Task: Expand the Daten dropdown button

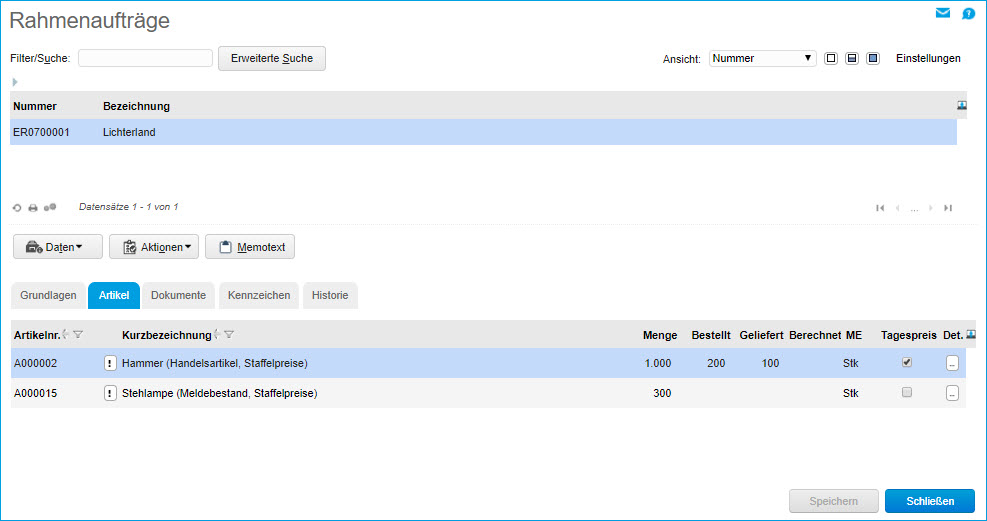Action: tap(54, 247)
